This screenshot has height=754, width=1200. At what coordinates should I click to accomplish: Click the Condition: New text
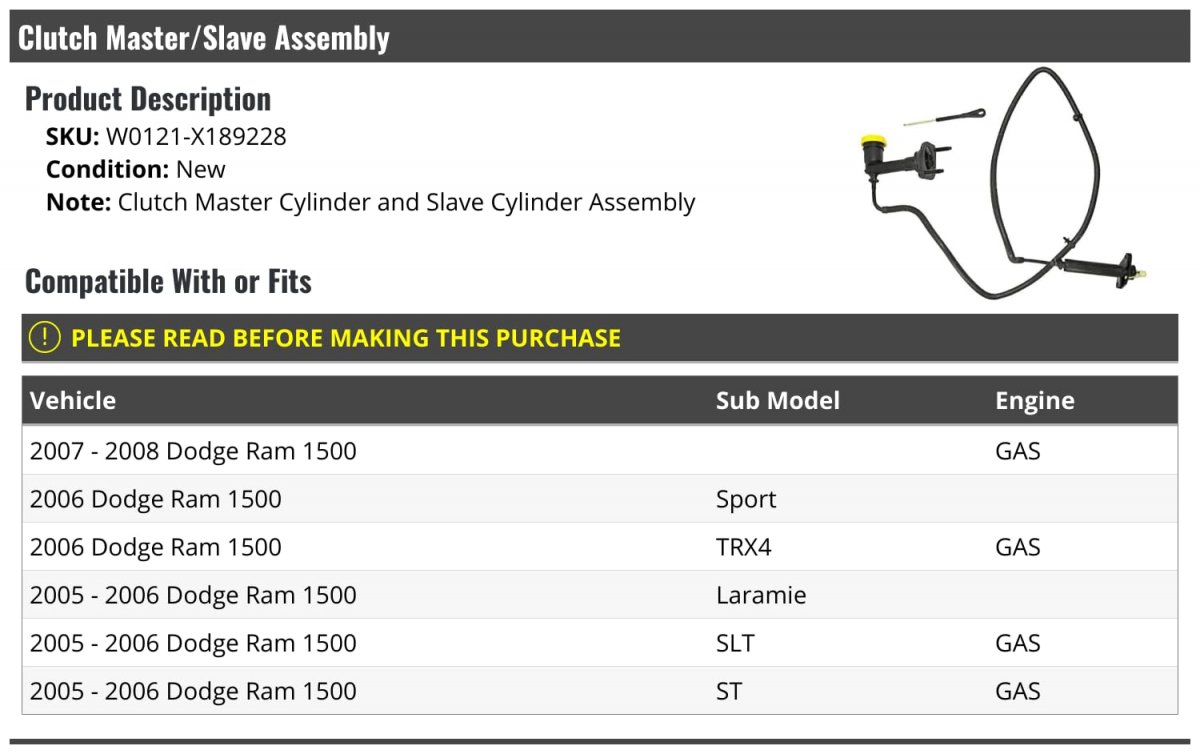136,169
